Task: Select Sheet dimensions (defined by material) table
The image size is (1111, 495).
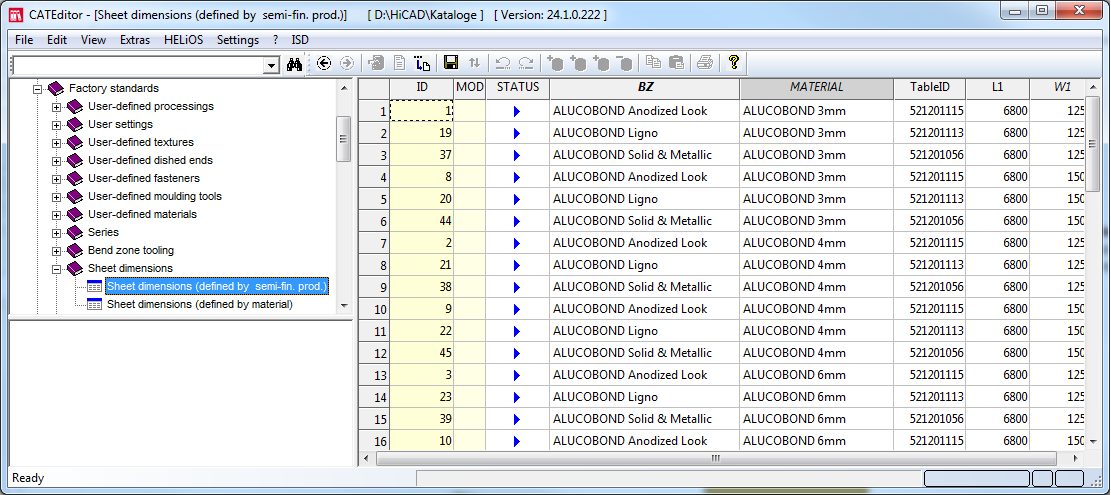Action: click(x=199, y=305)
